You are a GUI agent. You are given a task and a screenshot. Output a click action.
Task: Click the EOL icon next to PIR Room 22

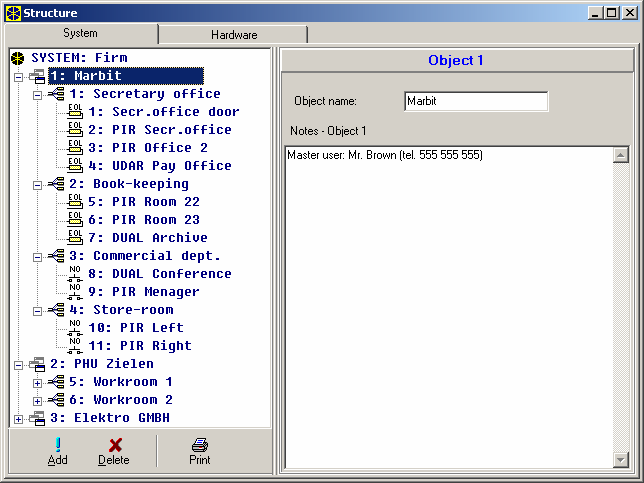click(x=75, y=202)
